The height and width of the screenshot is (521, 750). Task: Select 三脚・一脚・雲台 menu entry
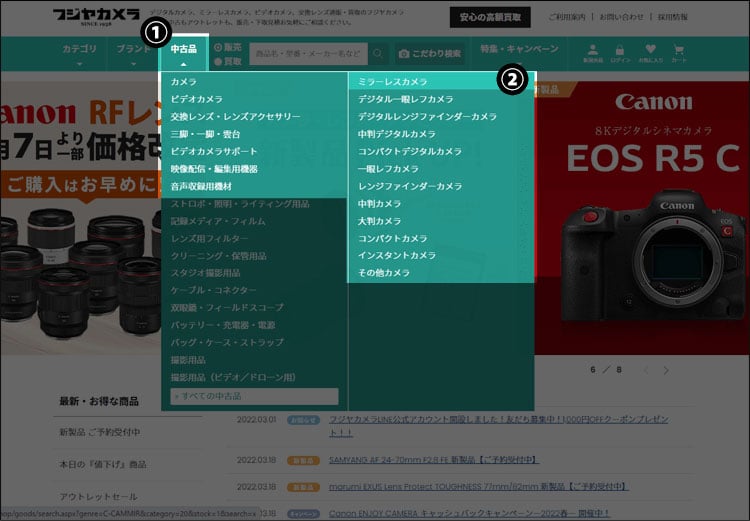(205, 134)
